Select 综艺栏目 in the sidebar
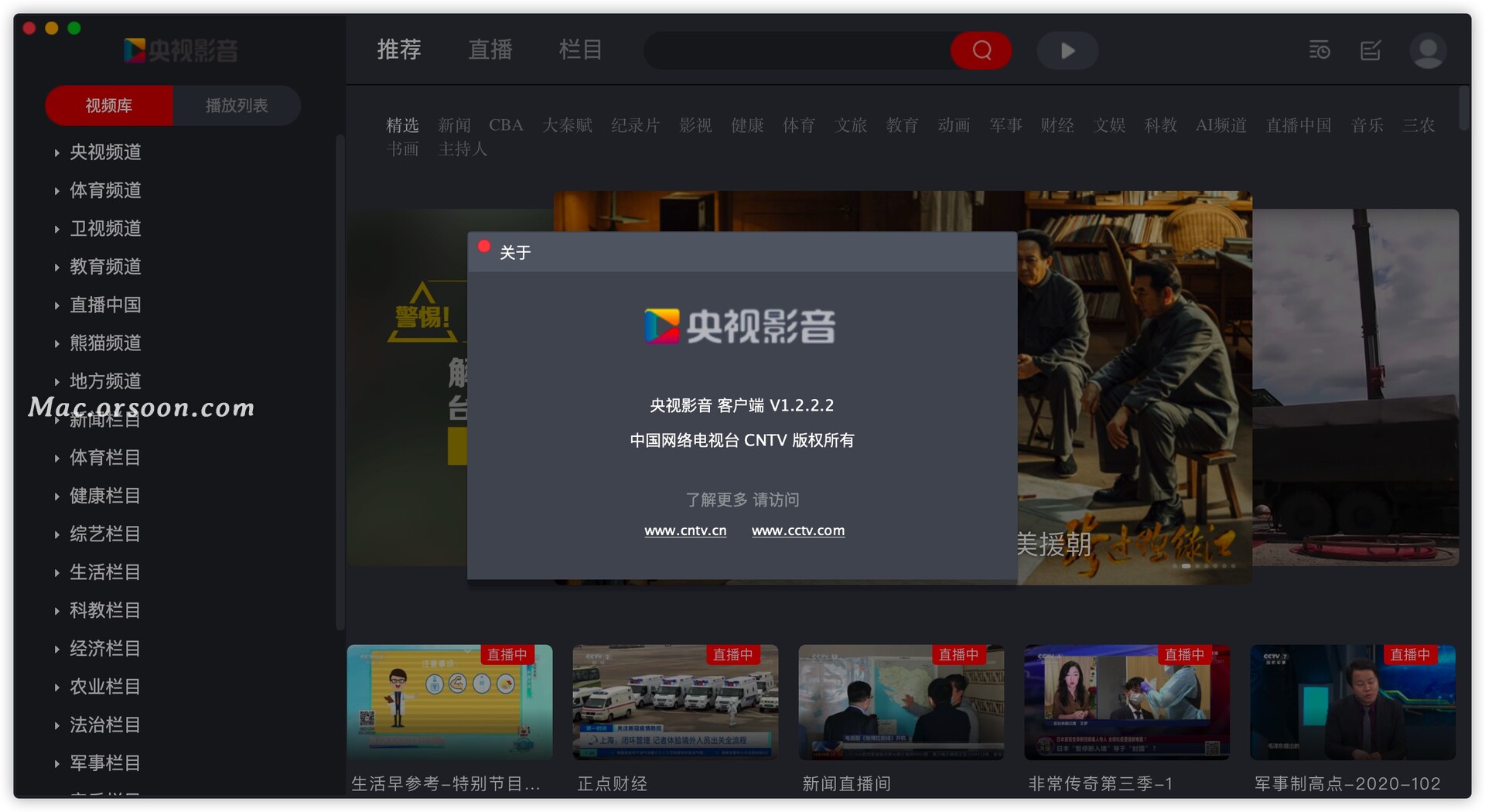The height and width of the screenshot is (812, 1485). point(105,534)
